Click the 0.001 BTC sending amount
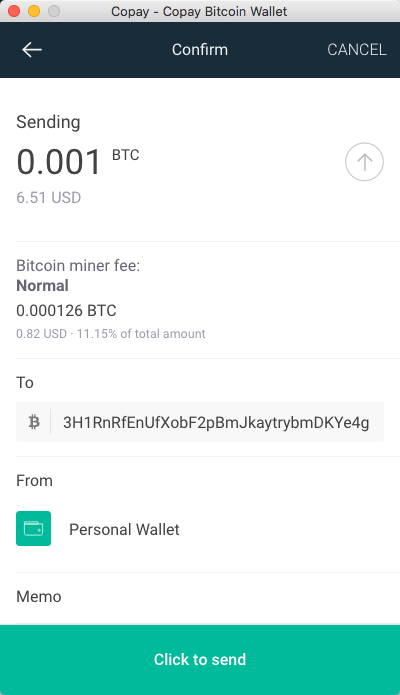 [78, 162]
